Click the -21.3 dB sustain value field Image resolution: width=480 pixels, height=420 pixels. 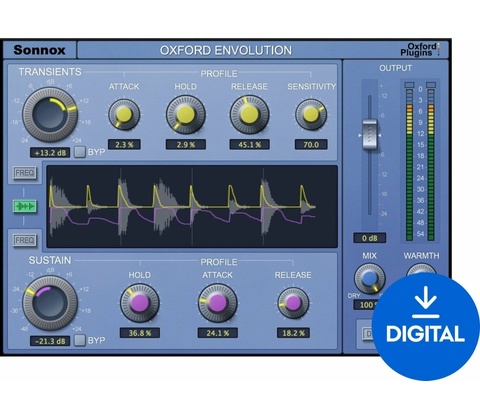(x=50, y=341)
